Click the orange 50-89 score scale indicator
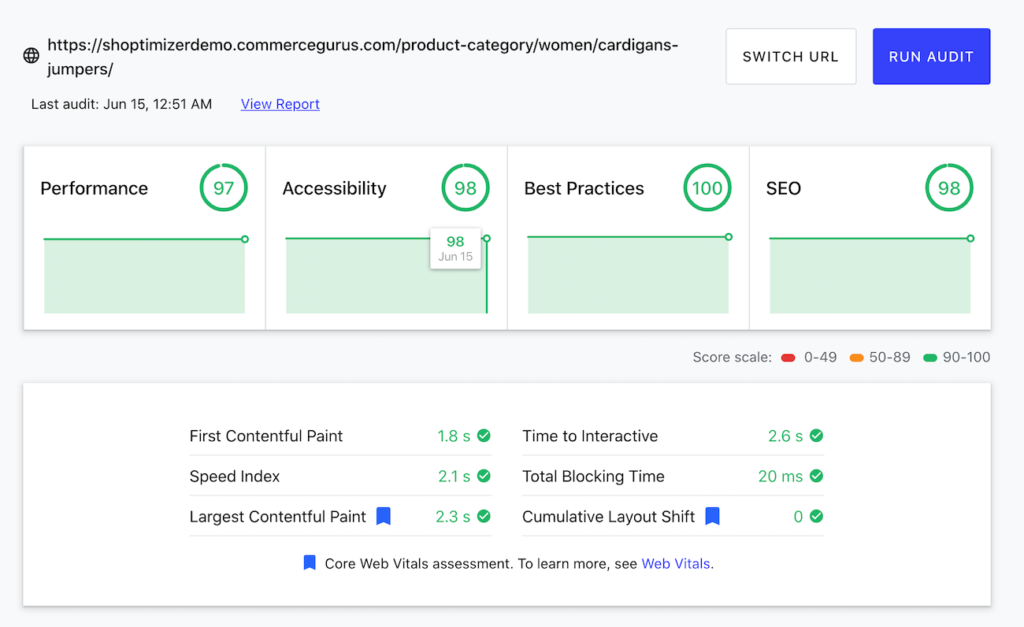Image resolution: width=1024 pixels, height=627 pixels. click(x=857, y=357)
